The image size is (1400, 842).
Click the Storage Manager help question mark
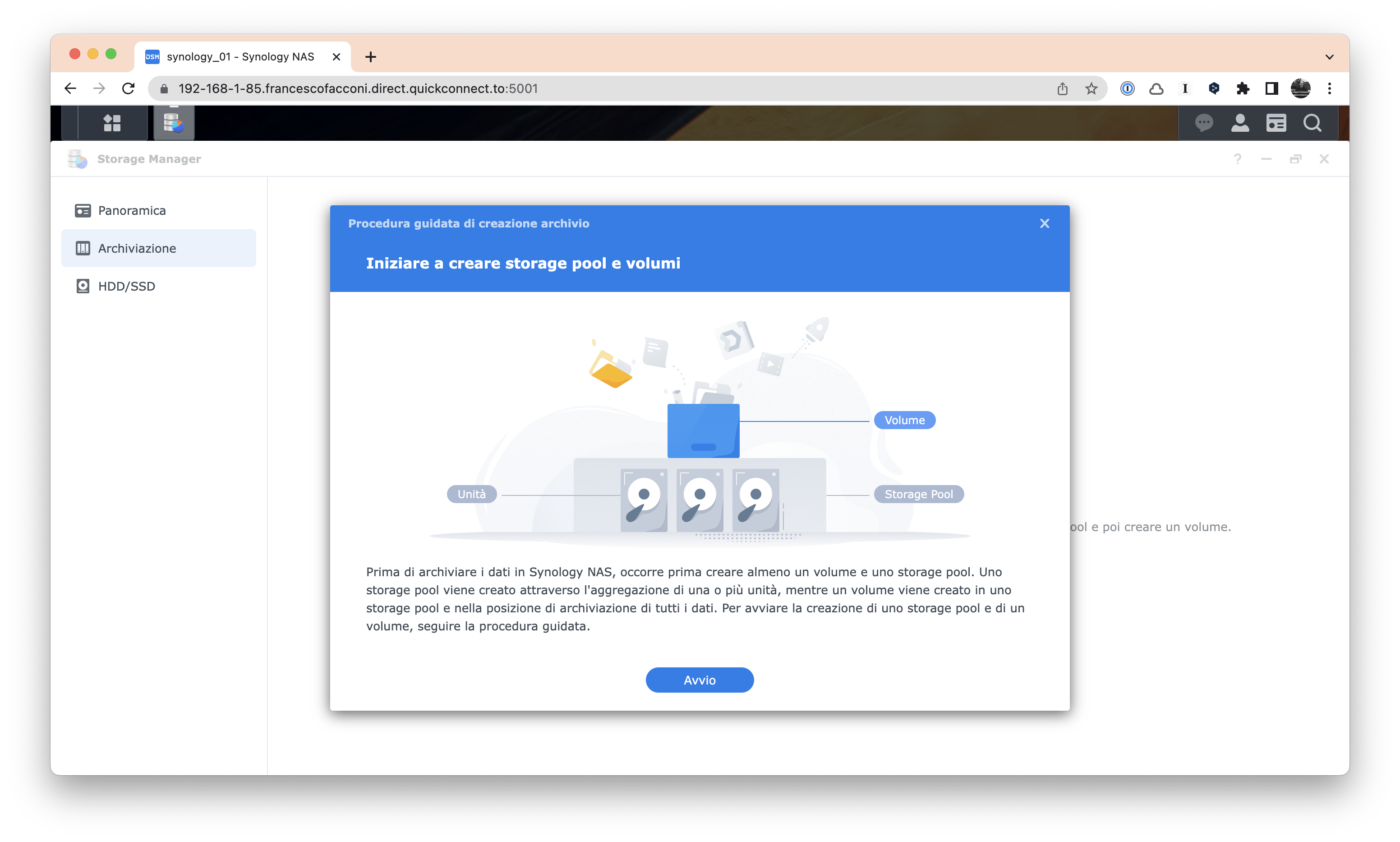tap(1238, 159)
